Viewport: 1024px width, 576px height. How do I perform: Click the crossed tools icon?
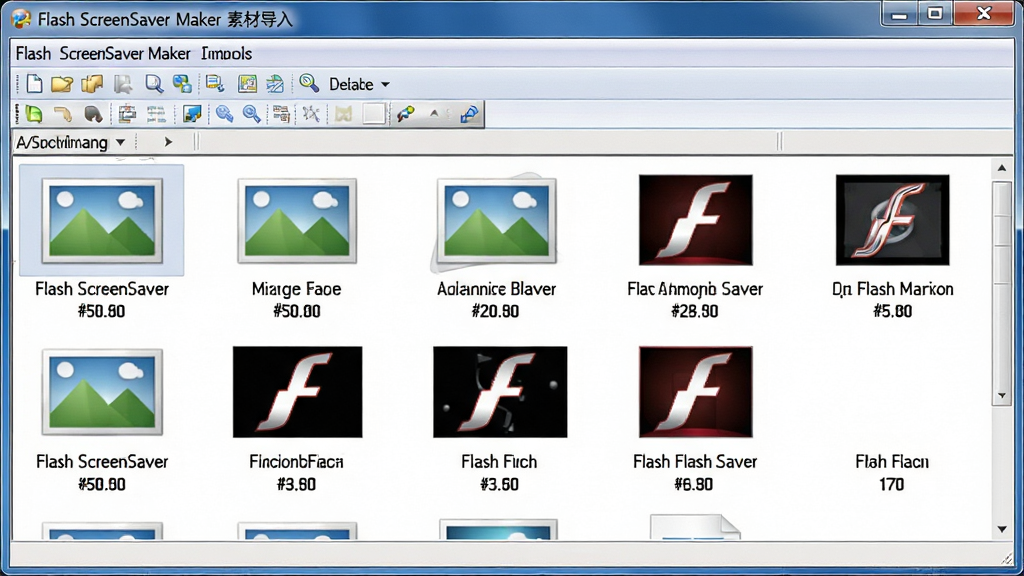(x=312, y=114)
